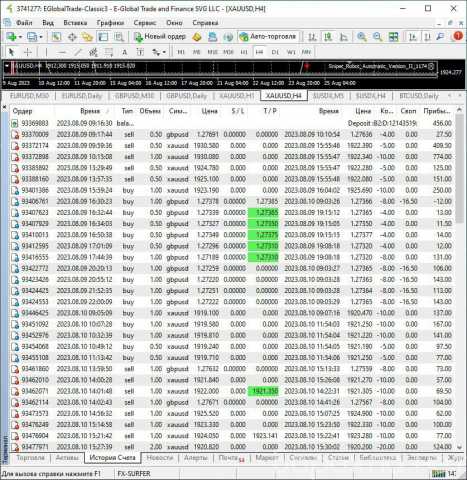This screenshot has width=467, height=480.
Task: Click the globe icon left of Авто-торговля
Action: 228,37
